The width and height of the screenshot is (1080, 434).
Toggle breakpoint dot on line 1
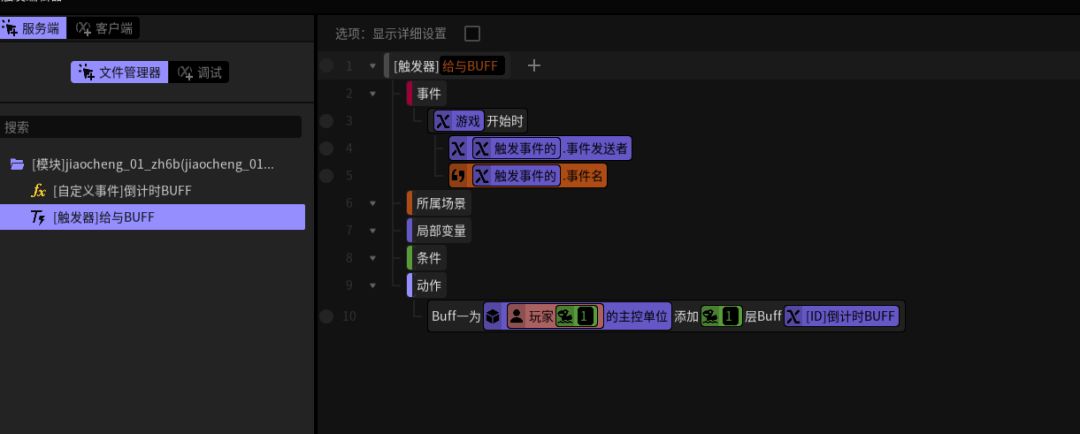click(326, 65)
